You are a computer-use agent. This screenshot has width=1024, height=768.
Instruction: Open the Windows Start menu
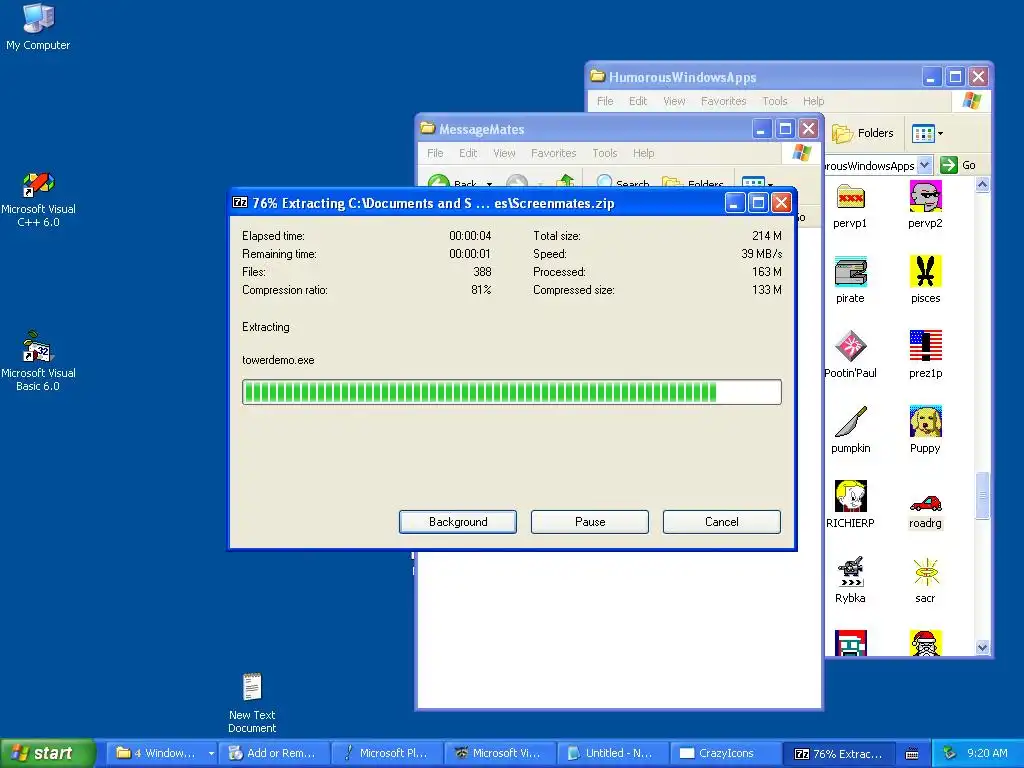click(47, 753)
